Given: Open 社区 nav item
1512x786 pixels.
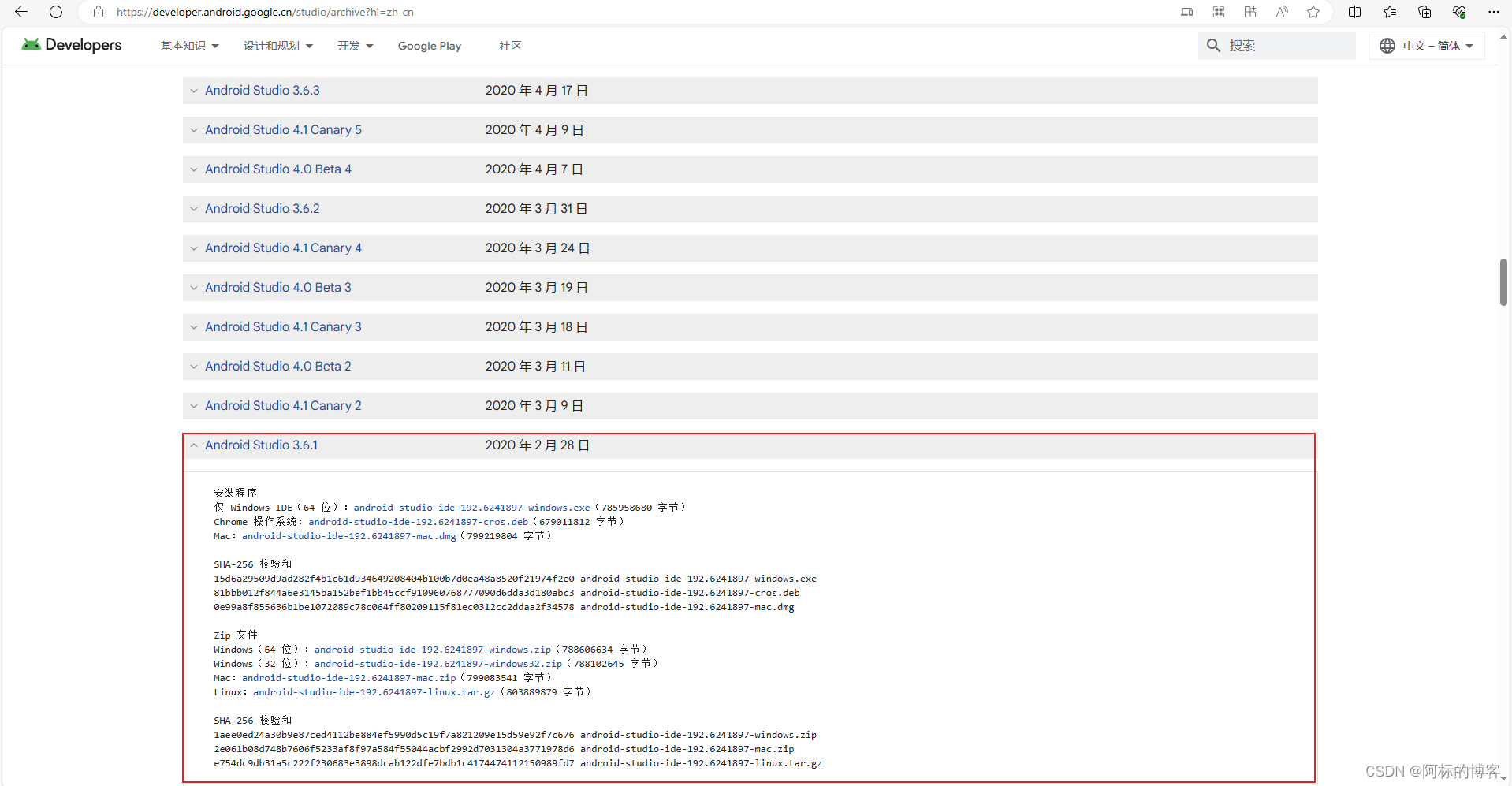Looking at the screenshot, I should point(510,46).
